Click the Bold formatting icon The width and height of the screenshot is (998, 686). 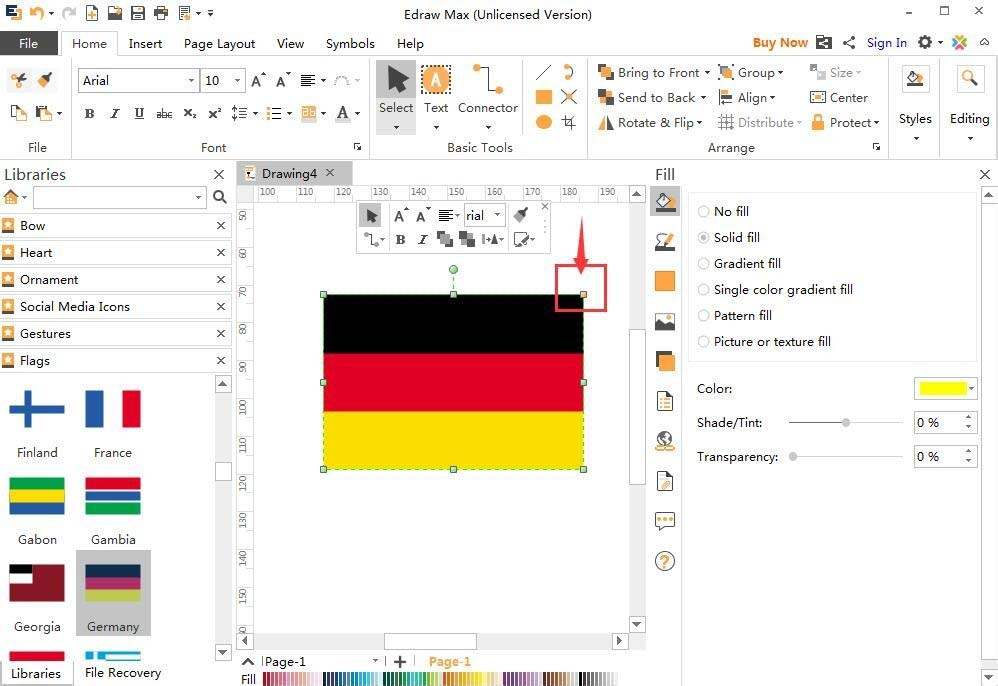pyautogui.click(x=89, y=113)
